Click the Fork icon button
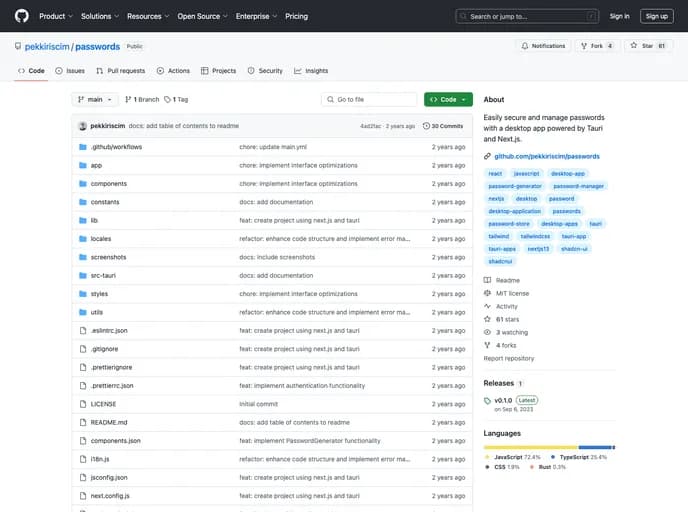688x512 pixels. pyautogui.click(x=584, y=46)
